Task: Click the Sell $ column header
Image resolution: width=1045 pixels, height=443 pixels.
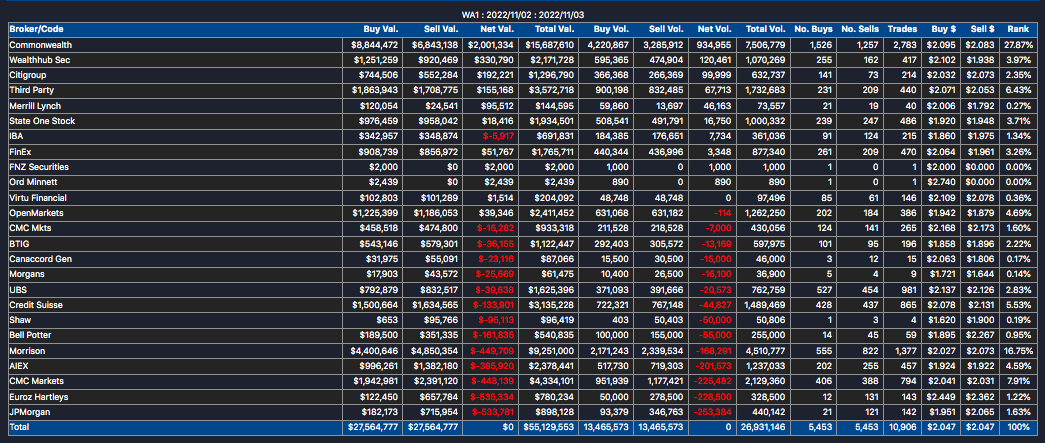Action: point(982,29)
